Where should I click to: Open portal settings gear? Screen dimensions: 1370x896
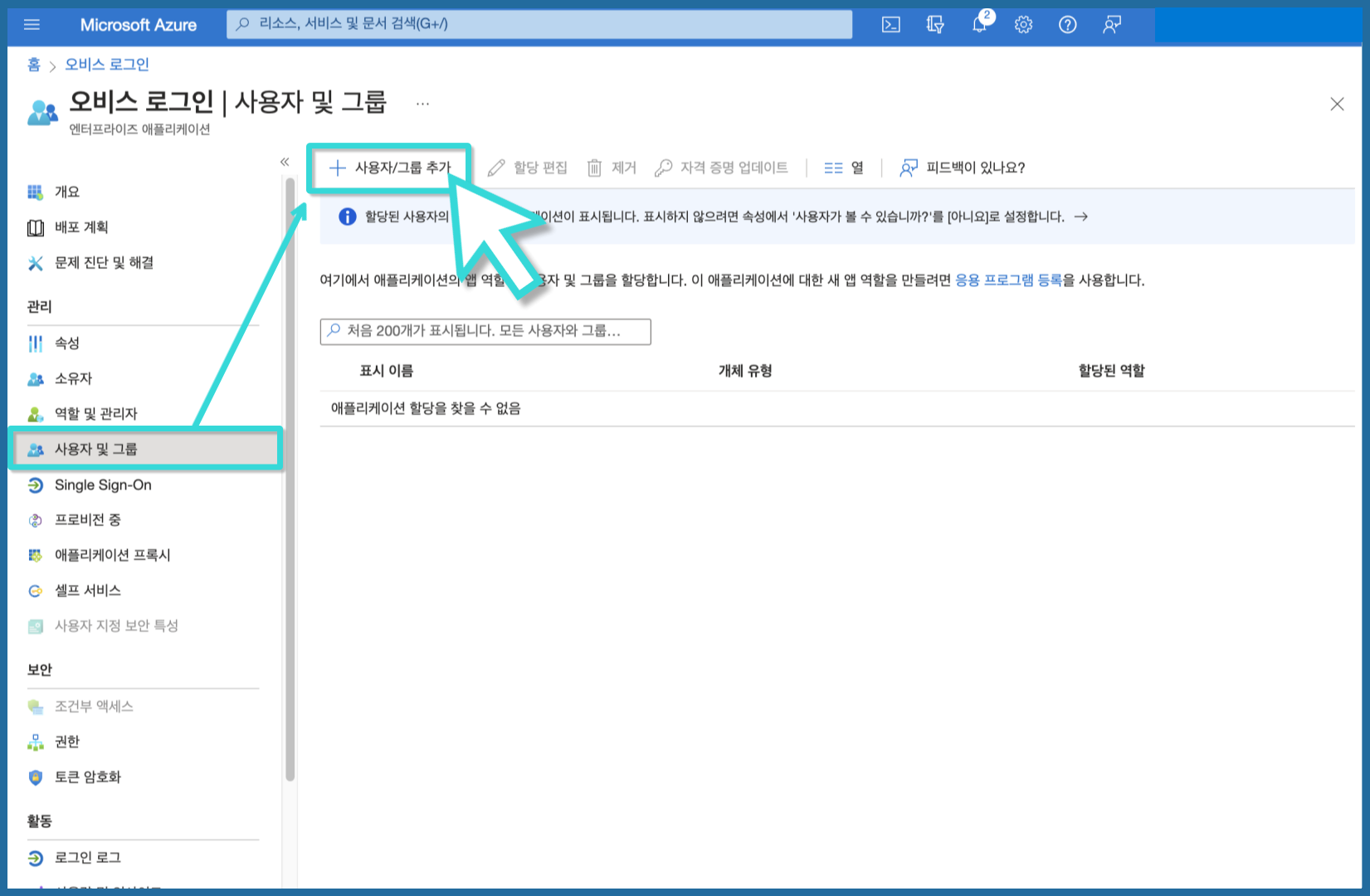pos(1023,25)
